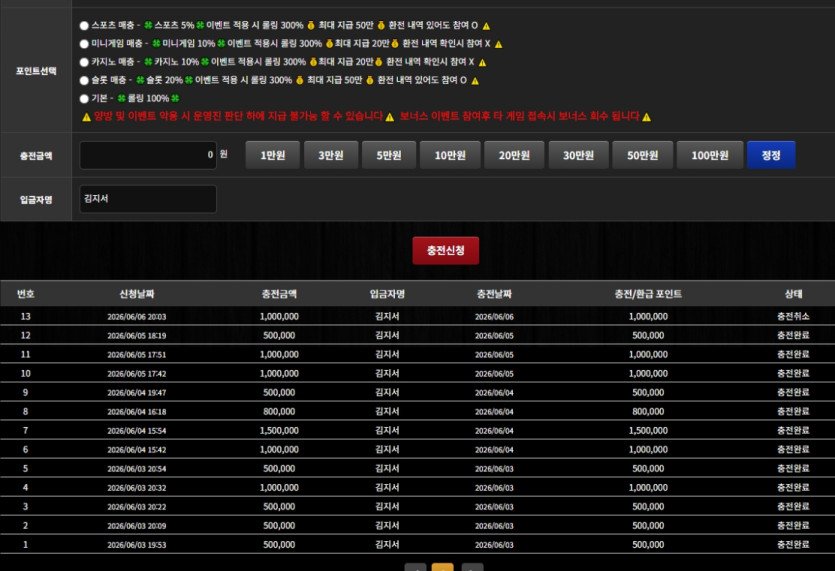835x571 pixels.
Task: Add 3만원 to the charge amount
Action: pos(331,155)
